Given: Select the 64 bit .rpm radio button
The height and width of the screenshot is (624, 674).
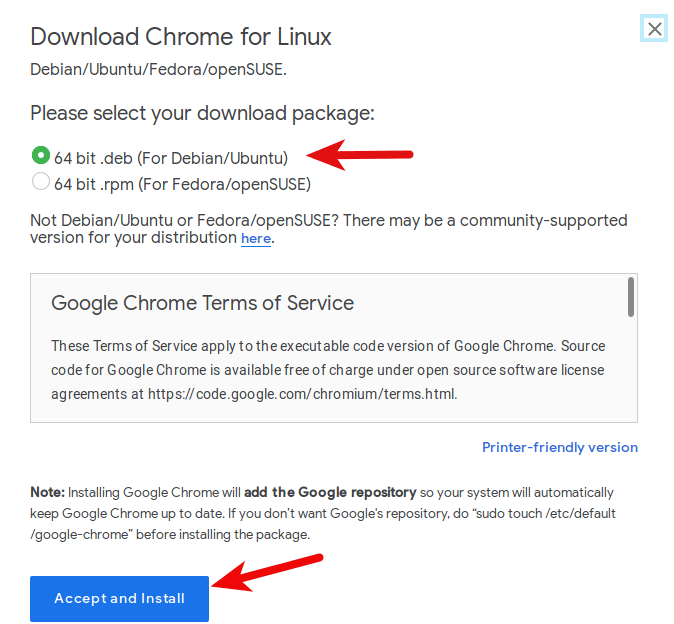Looking at the screenshot, I should 41,182.
